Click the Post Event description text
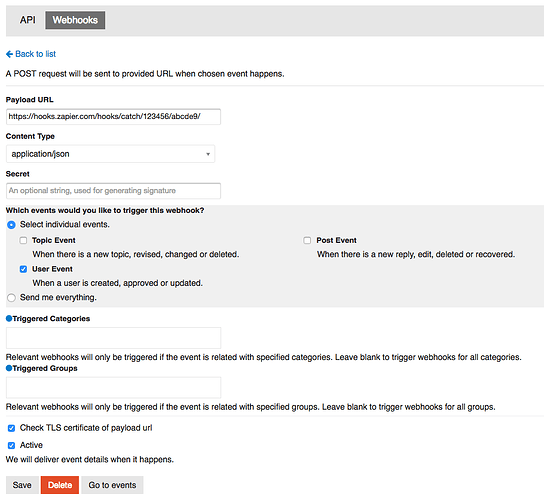The image size is (544, 500). click(416, 254)
